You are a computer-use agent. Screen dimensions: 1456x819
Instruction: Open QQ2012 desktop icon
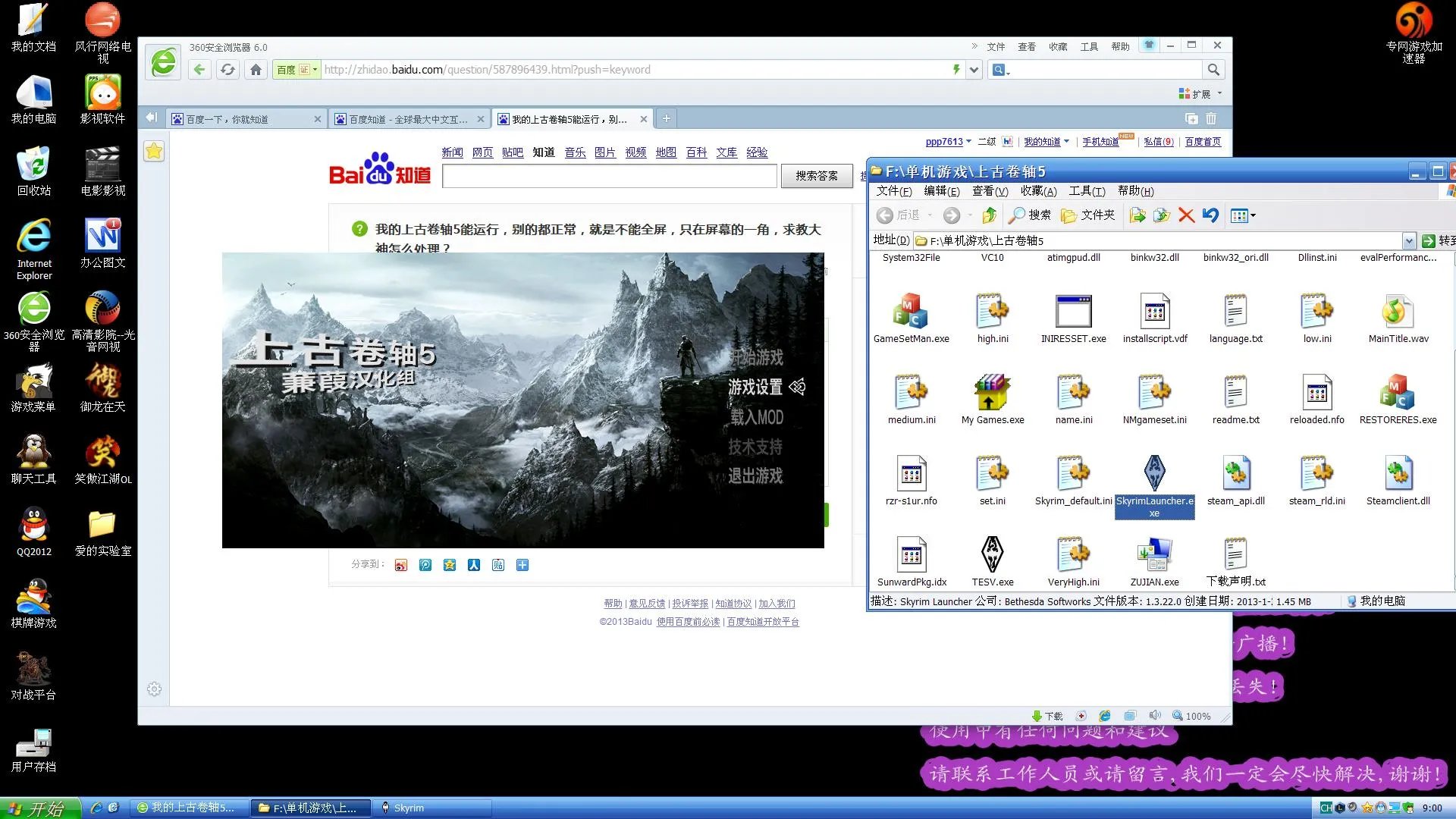(x=33, y=526)
